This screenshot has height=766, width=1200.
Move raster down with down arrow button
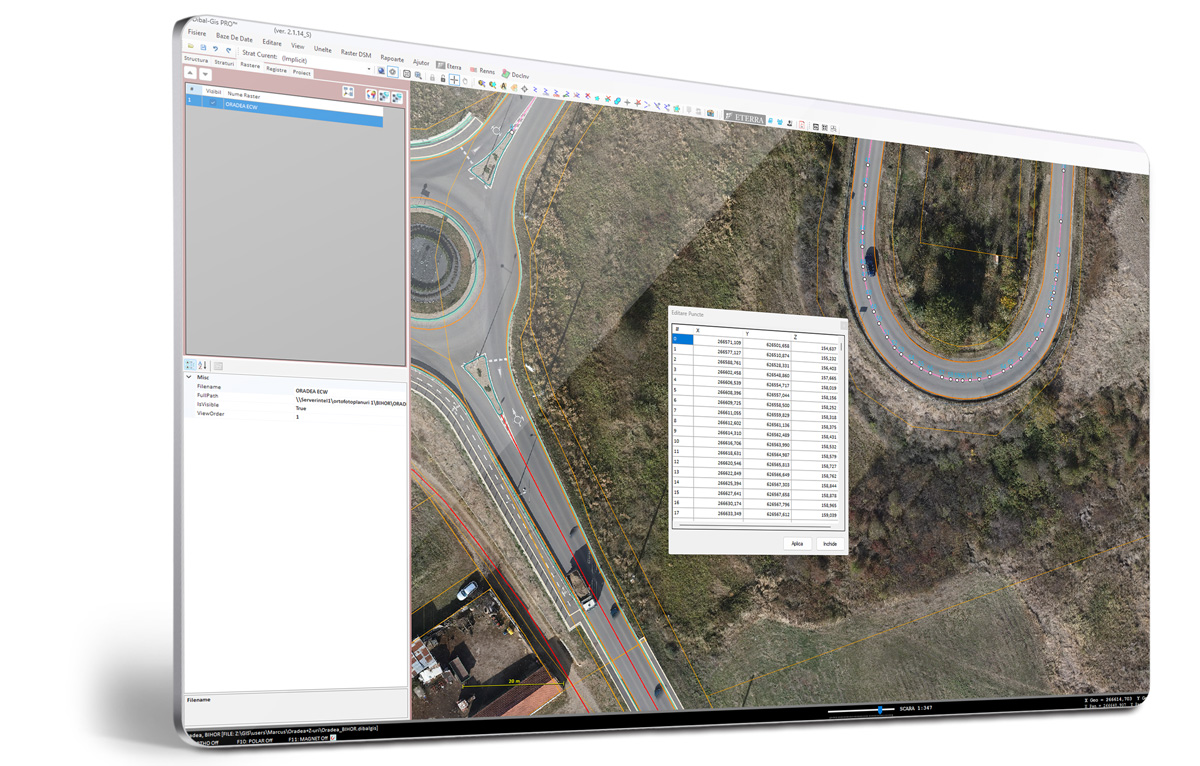pos(206,74)
